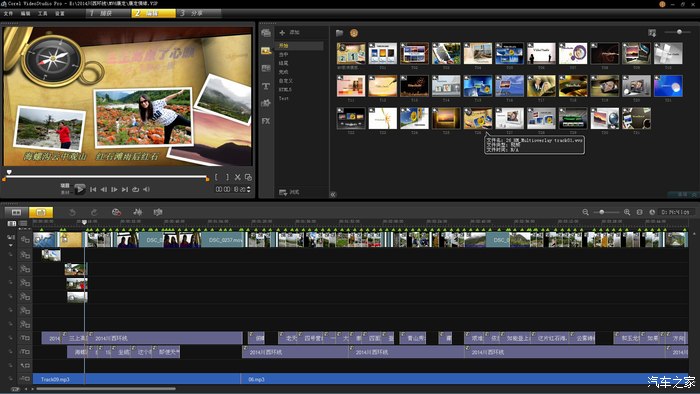This screenshot has height=394, width=700.
Task: Toggle the first overlay track button
Action: point(25,255)
